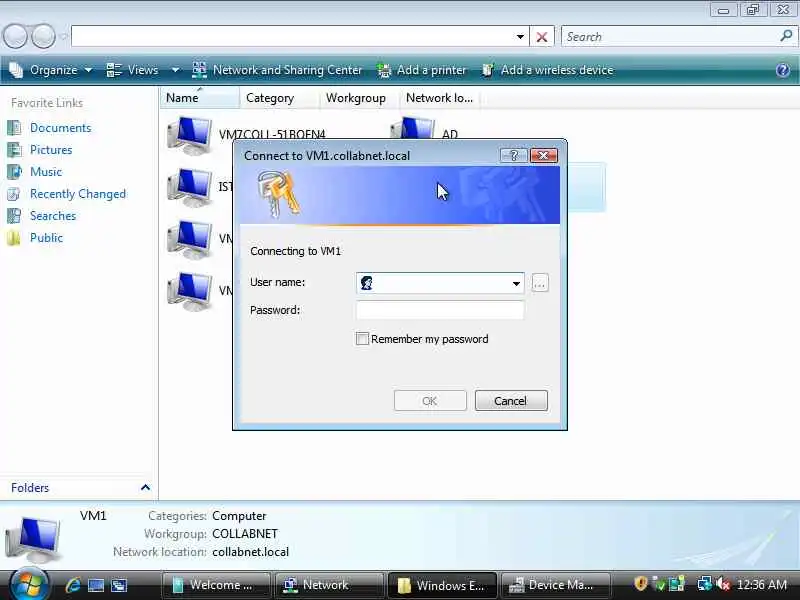The height and width of the screenshot is (600, 800).
Task: Open the User name dropdown arrow
Action: (x=516, y=283)
